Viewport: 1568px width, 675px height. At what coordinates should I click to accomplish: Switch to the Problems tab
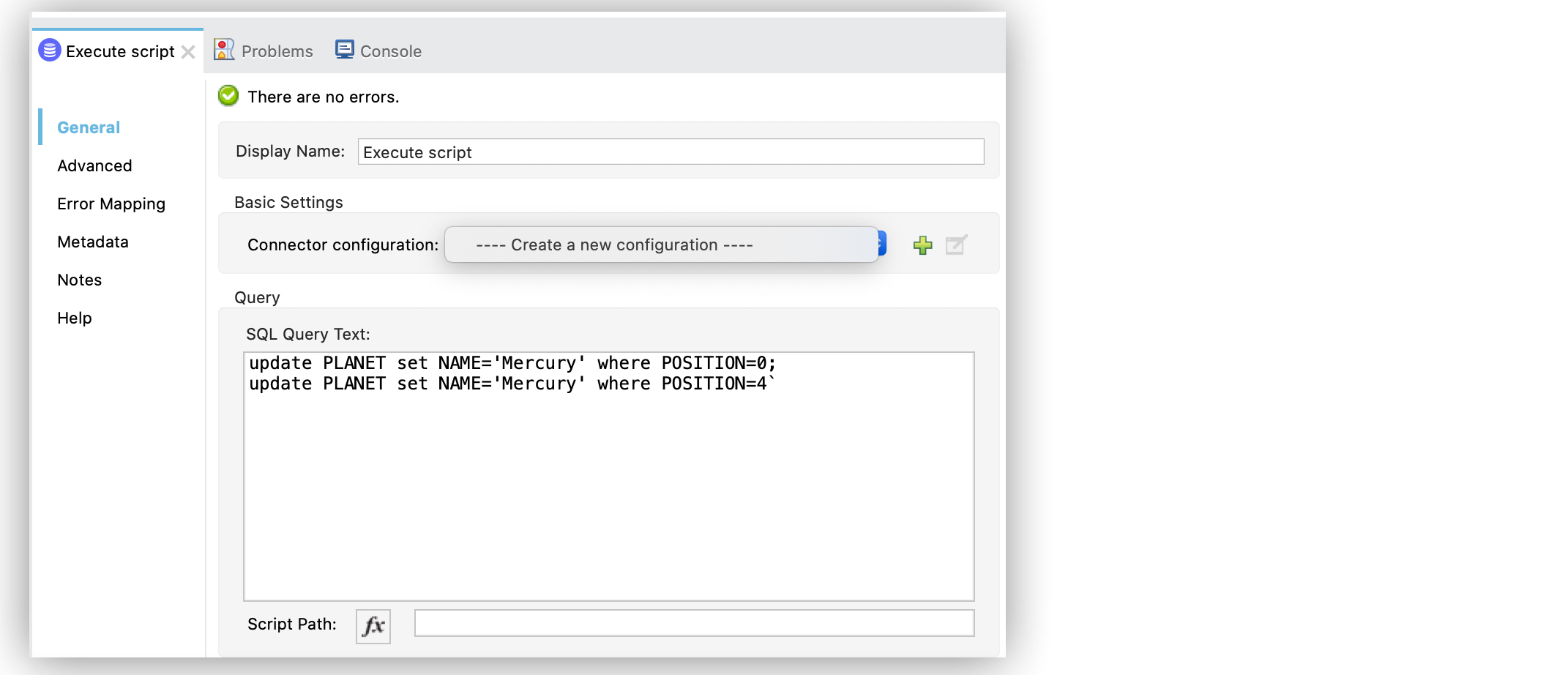click(276, 51)
